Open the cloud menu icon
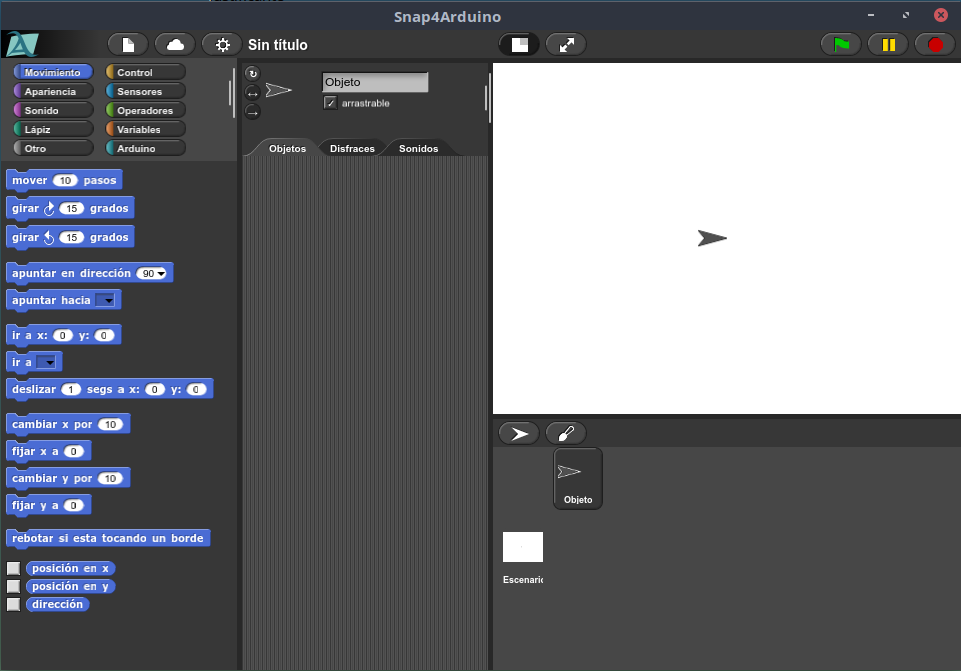Viewport: 961px width, 671px height. [175, 45]
